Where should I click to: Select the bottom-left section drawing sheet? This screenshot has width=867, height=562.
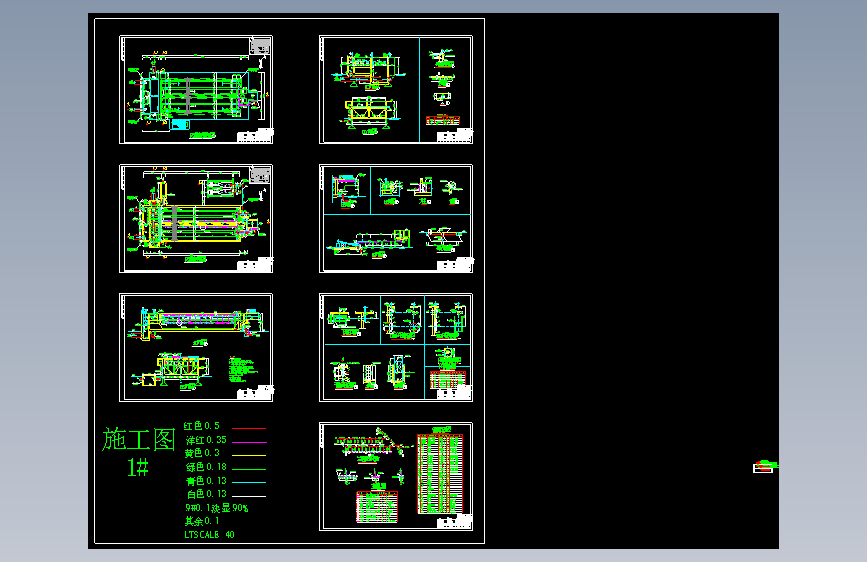(x=196, y=347)
